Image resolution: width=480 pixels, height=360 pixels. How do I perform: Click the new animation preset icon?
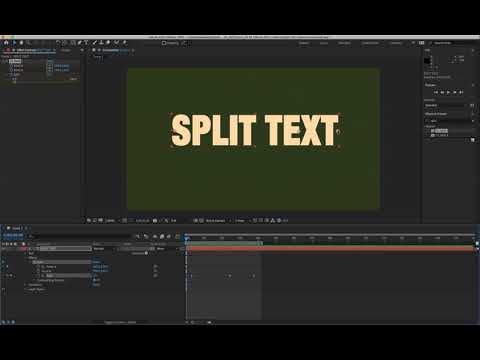point(472,140)
